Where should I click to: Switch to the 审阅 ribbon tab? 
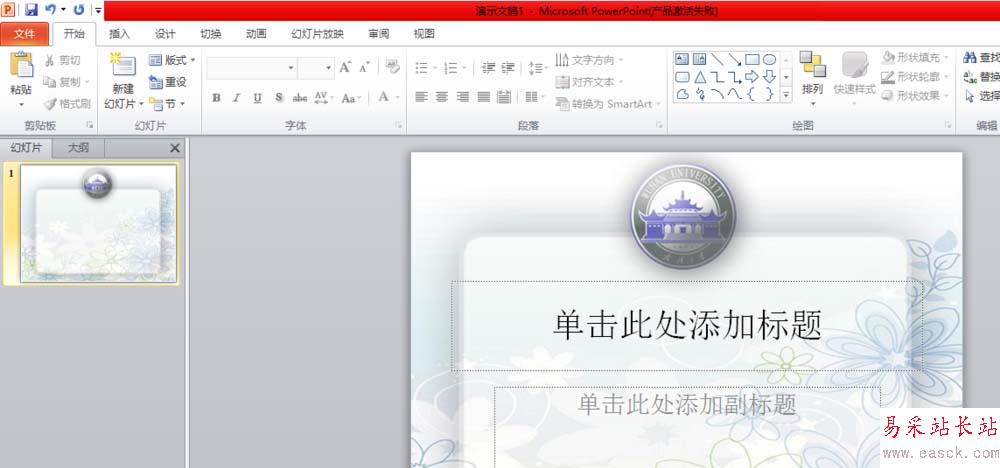click(x=379, y=34)
